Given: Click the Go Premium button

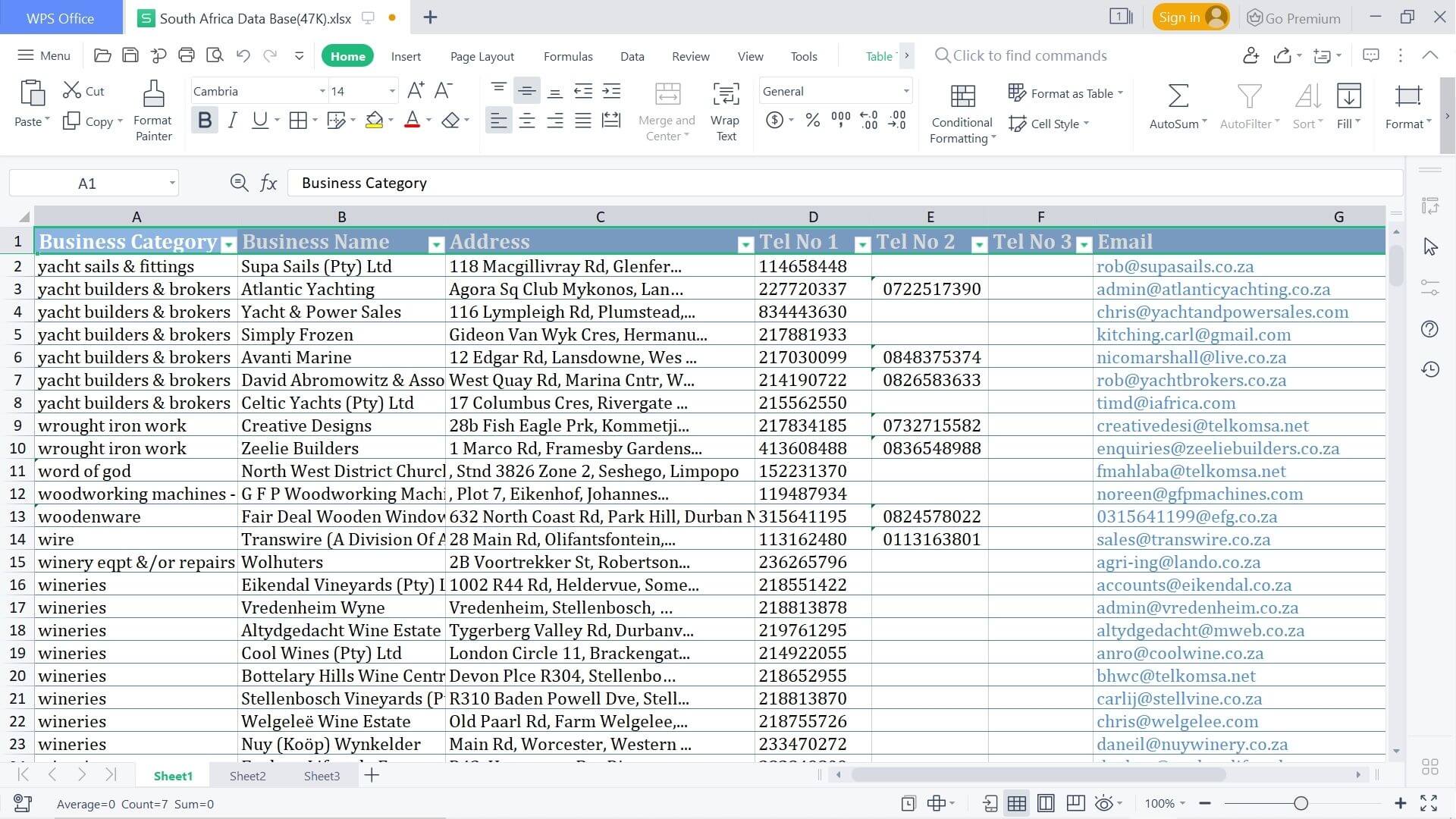Looking at the screenshot, I should [1294, 18].
